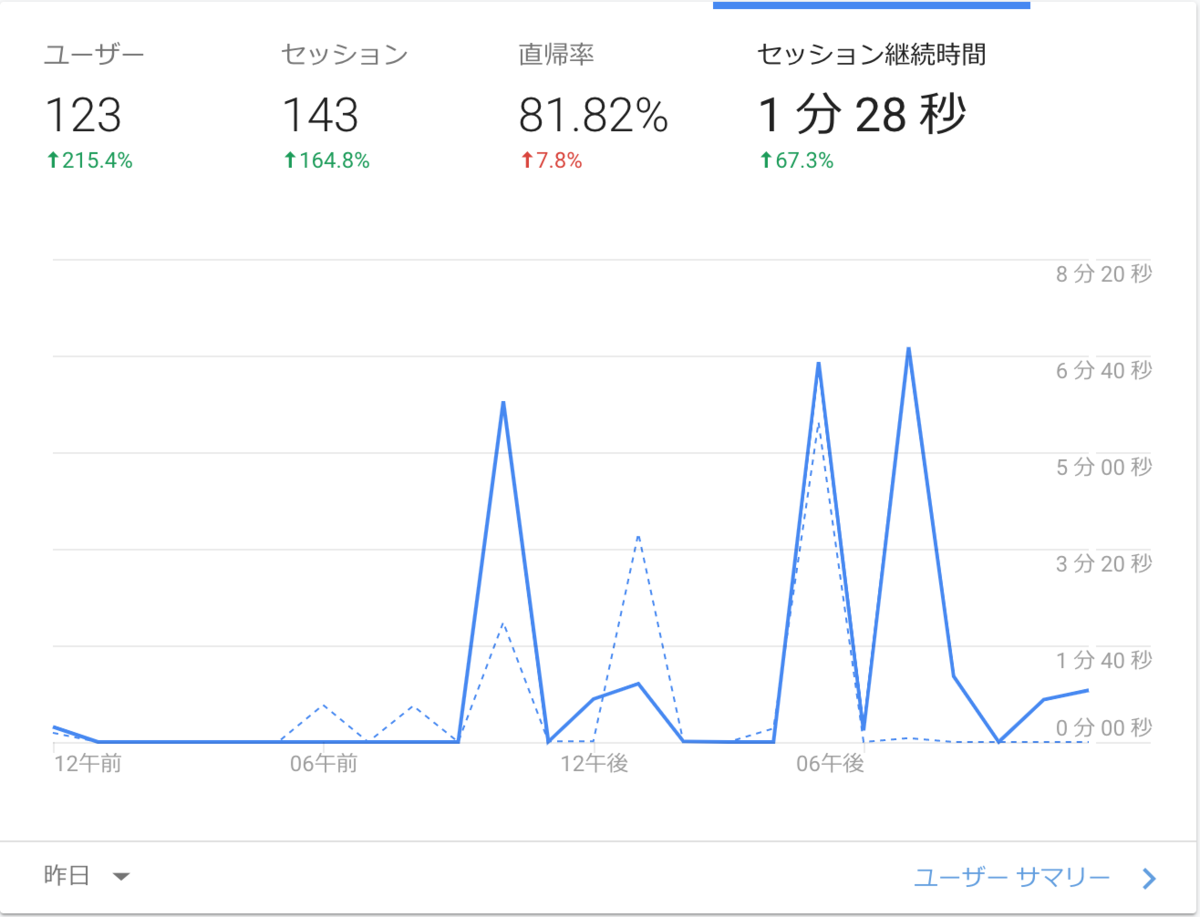Click the chevron arrow beside ユーザー サマリー
The height and width of the screenshot is (917, 1200).
(x=1149, y=879)
